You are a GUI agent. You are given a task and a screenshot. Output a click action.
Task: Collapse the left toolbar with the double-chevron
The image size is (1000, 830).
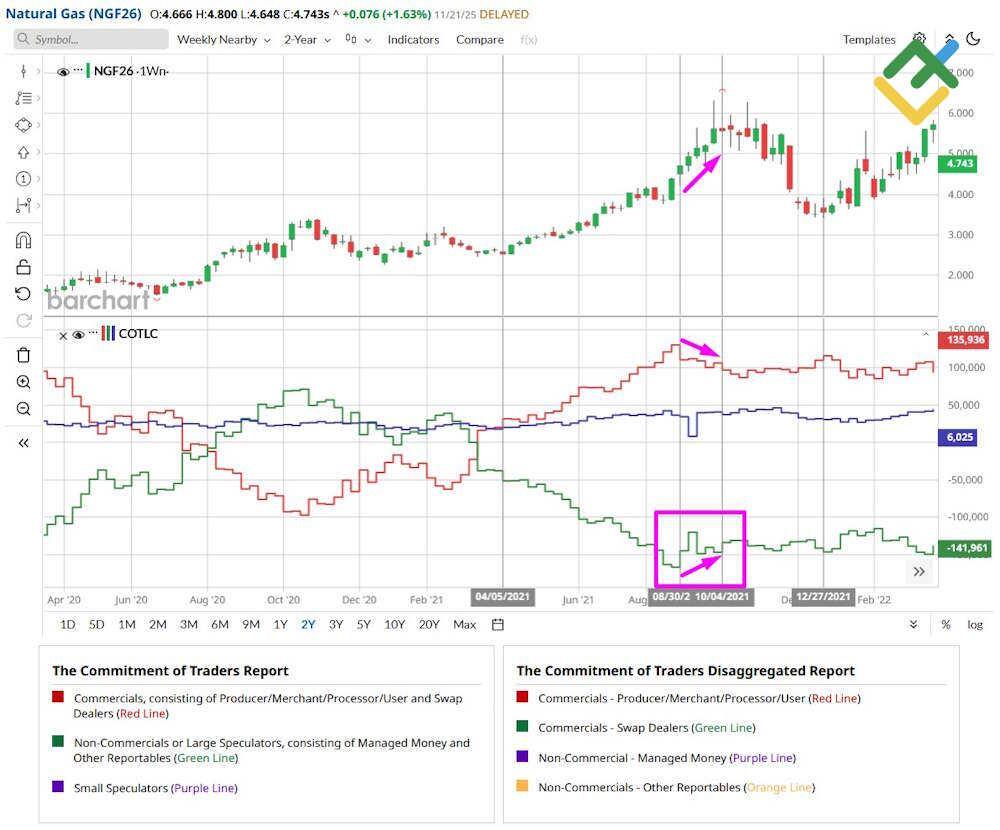click(x=22, y=442)
